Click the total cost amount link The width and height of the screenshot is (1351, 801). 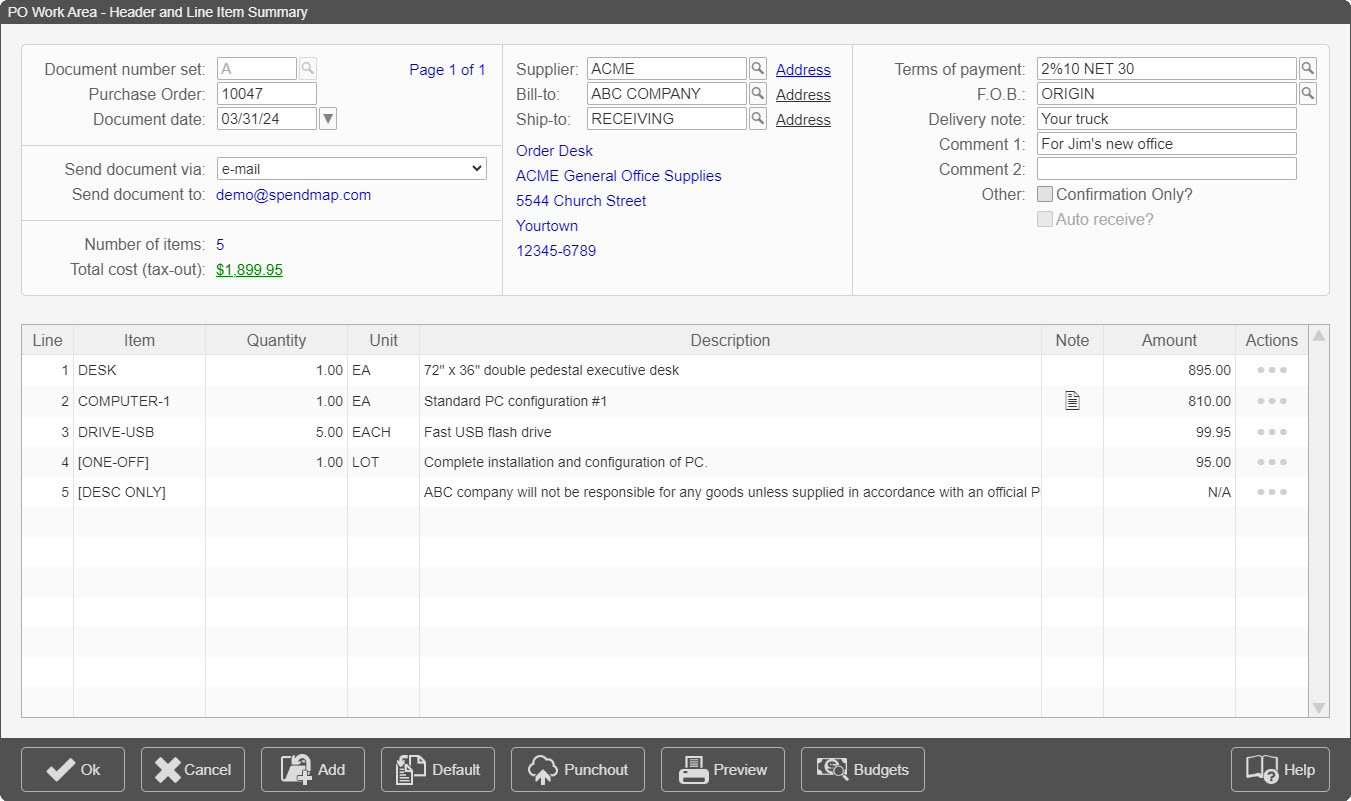pos(249,269)
